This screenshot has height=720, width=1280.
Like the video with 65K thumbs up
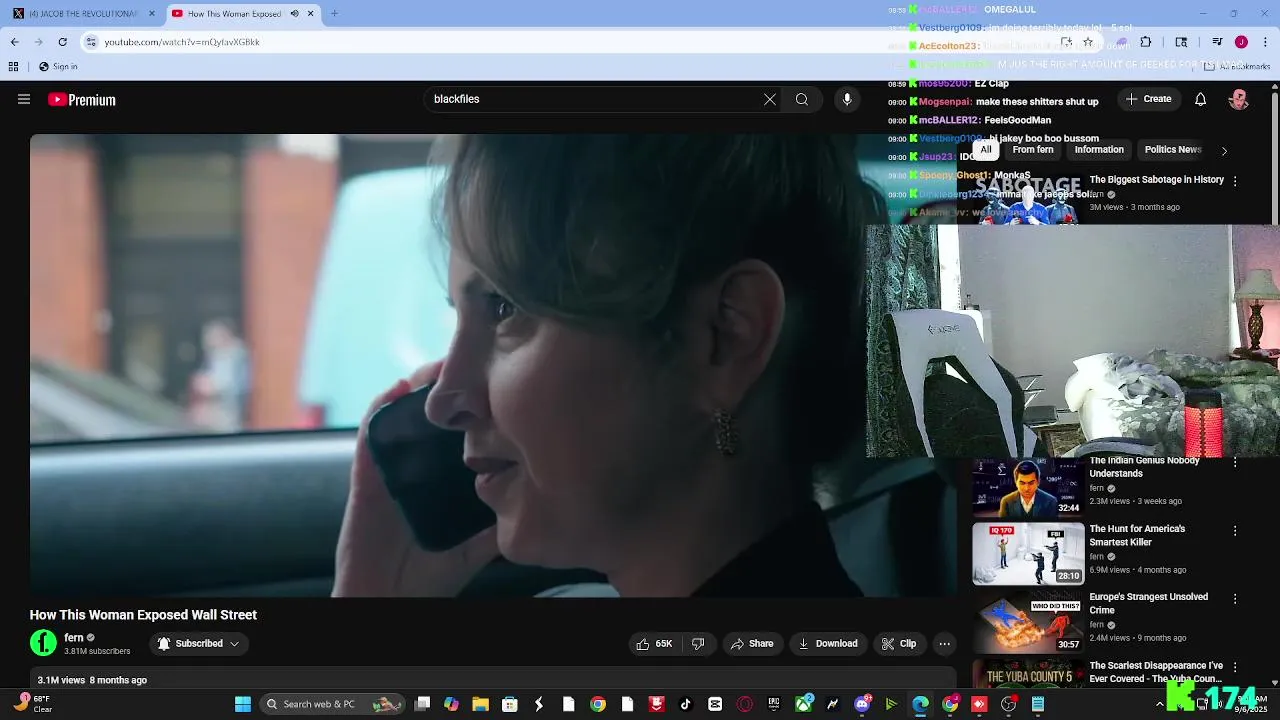(x=653, y=644)
